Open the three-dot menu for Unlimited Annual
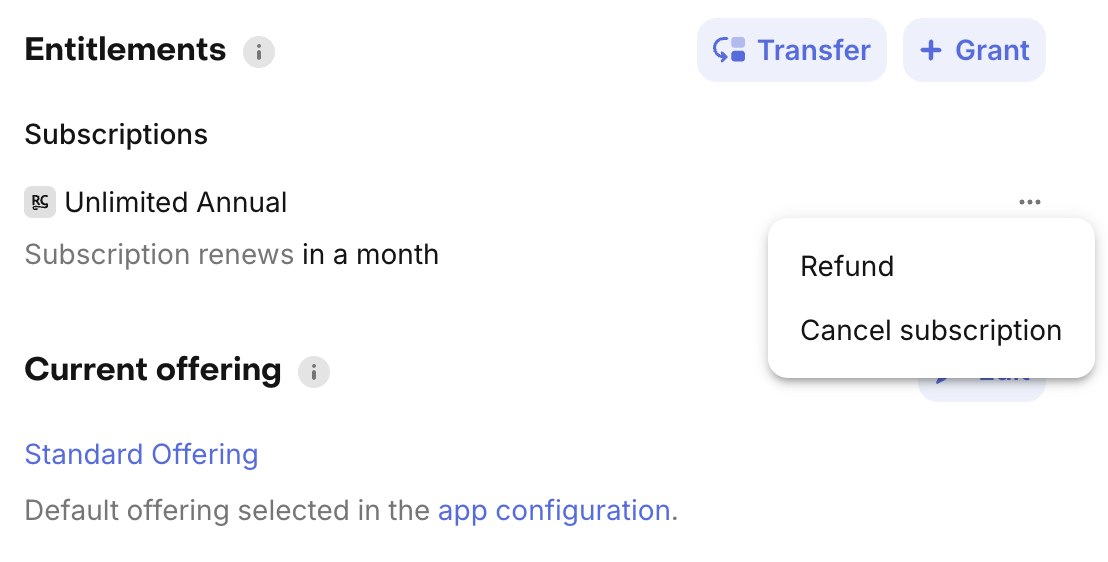Image resolution: width=1108 pixels, height=562 pixels. 1030,202
